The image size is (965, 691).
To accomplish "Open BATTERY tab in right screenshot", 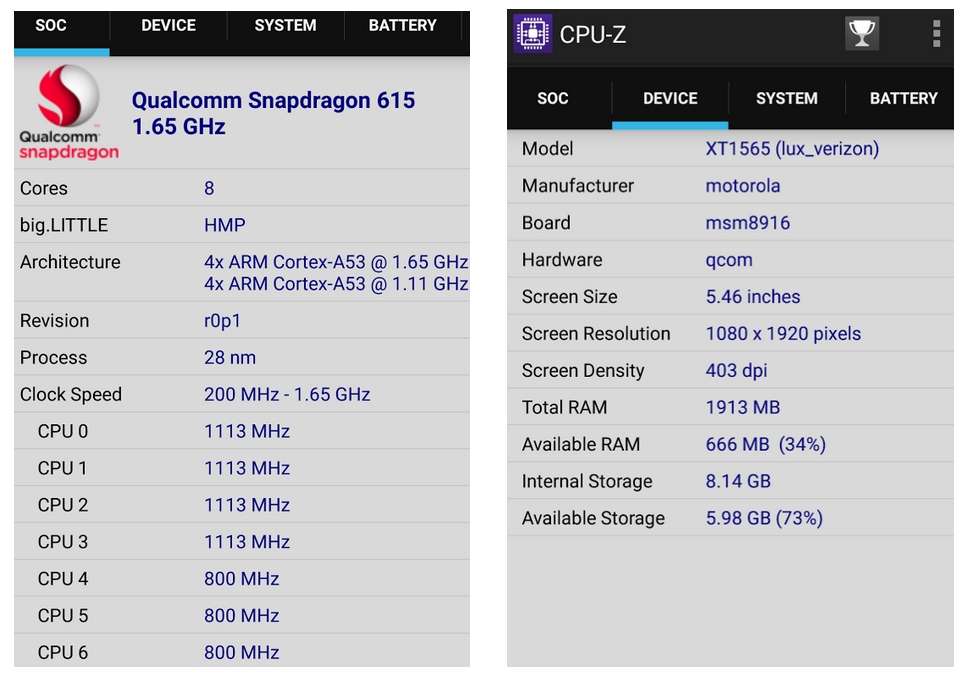I will tap(903, 98).
